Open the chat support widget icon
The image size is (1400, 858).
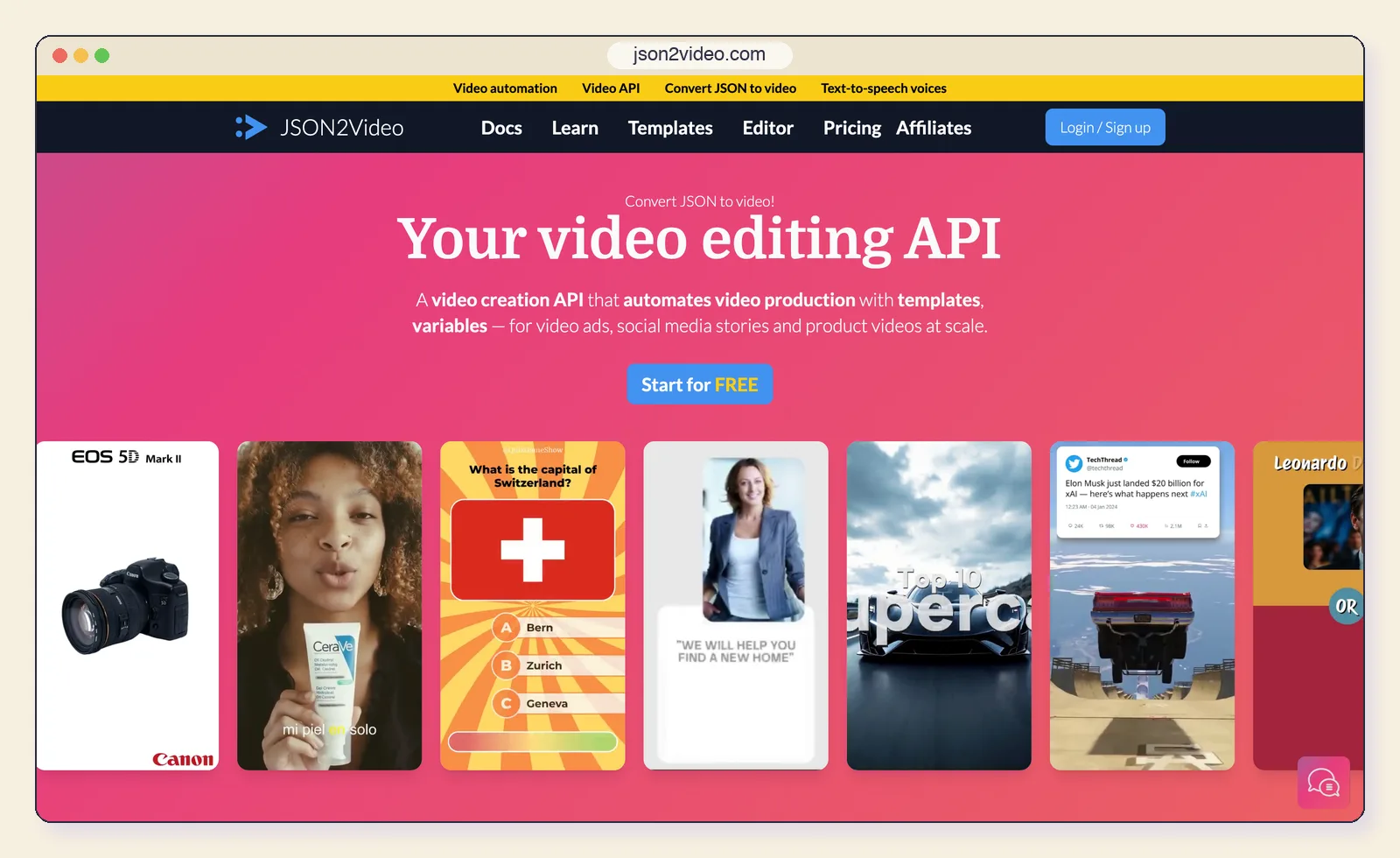(x=1323, y=782)
